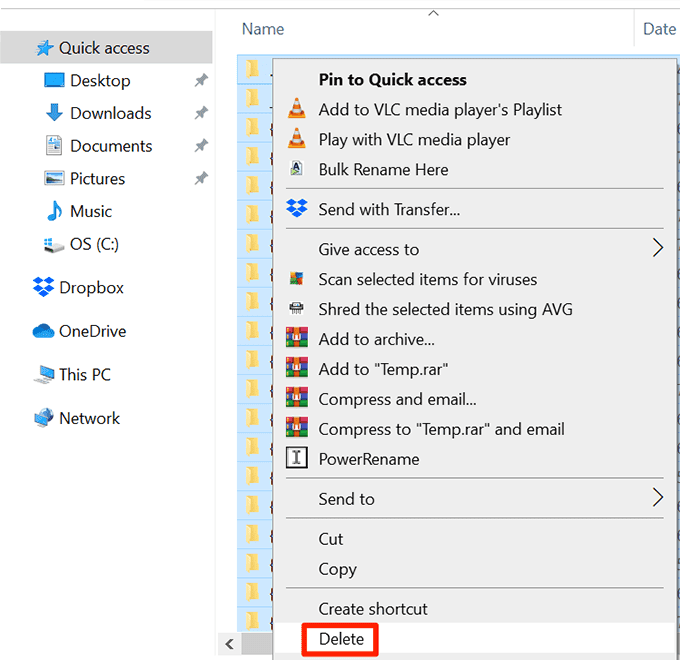Sort files by the Name column header

(x=263, y=29)
